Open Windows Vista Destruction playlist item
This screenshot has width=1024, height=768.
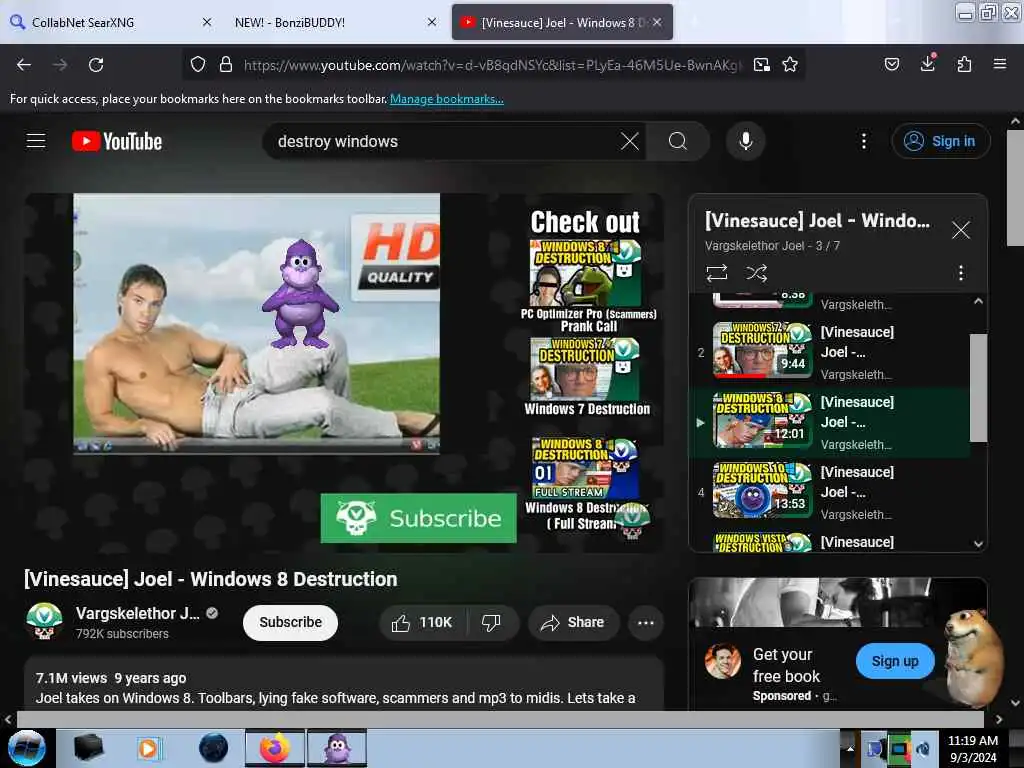click(829, 541)
